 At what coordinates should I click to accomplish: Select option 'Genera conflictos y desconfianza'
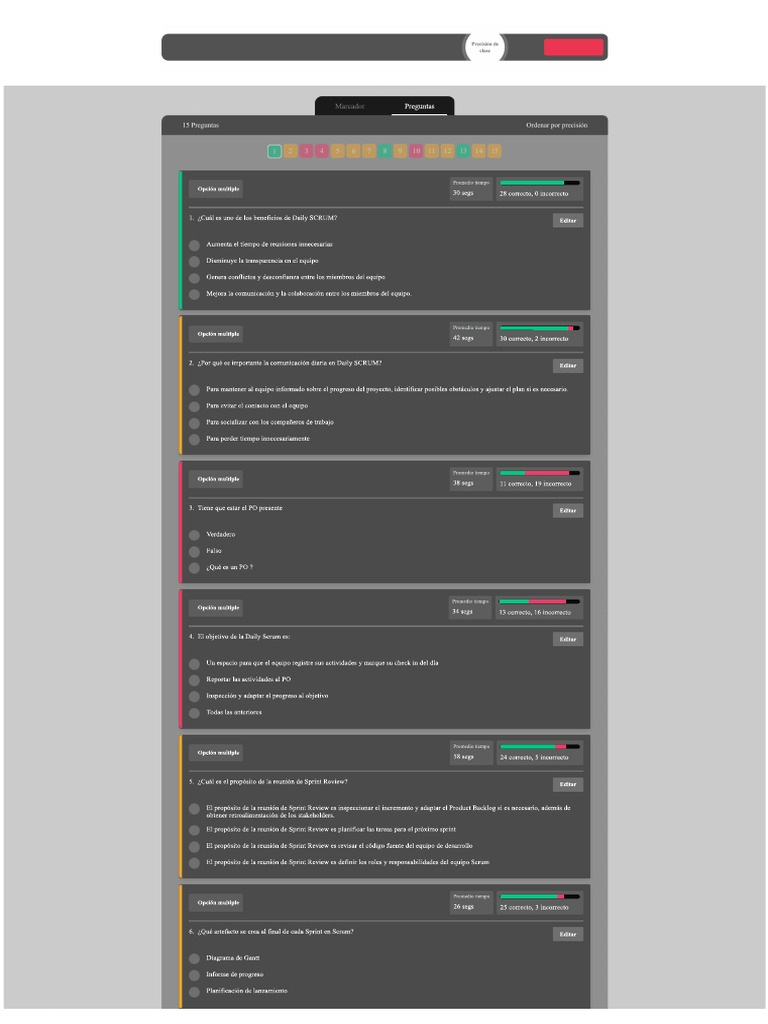pyautogui.click(x=194, y=278)
